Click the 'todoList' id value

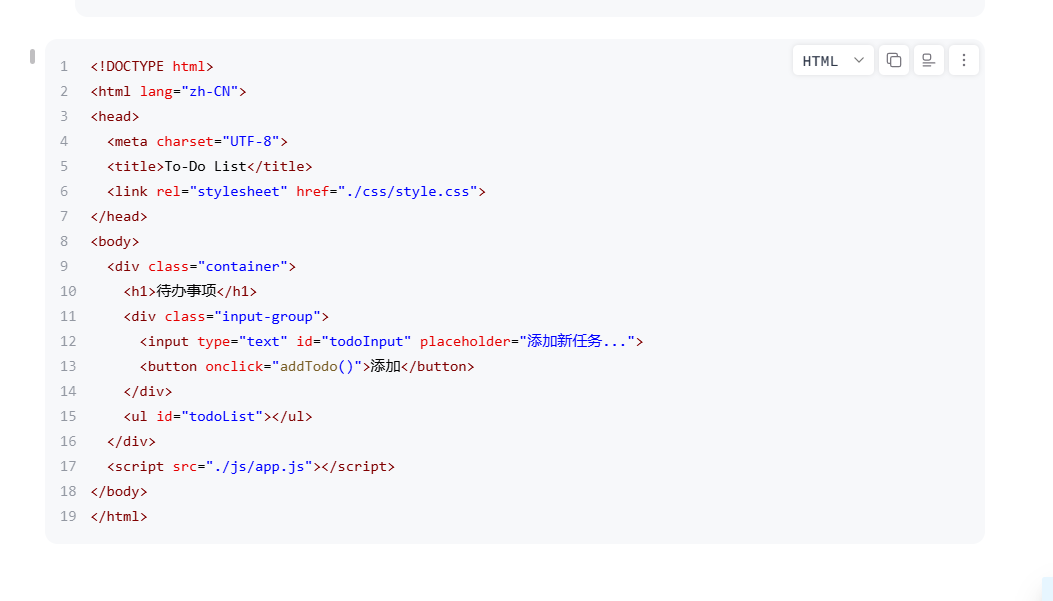pyautogui.click(x=222, y=416)
